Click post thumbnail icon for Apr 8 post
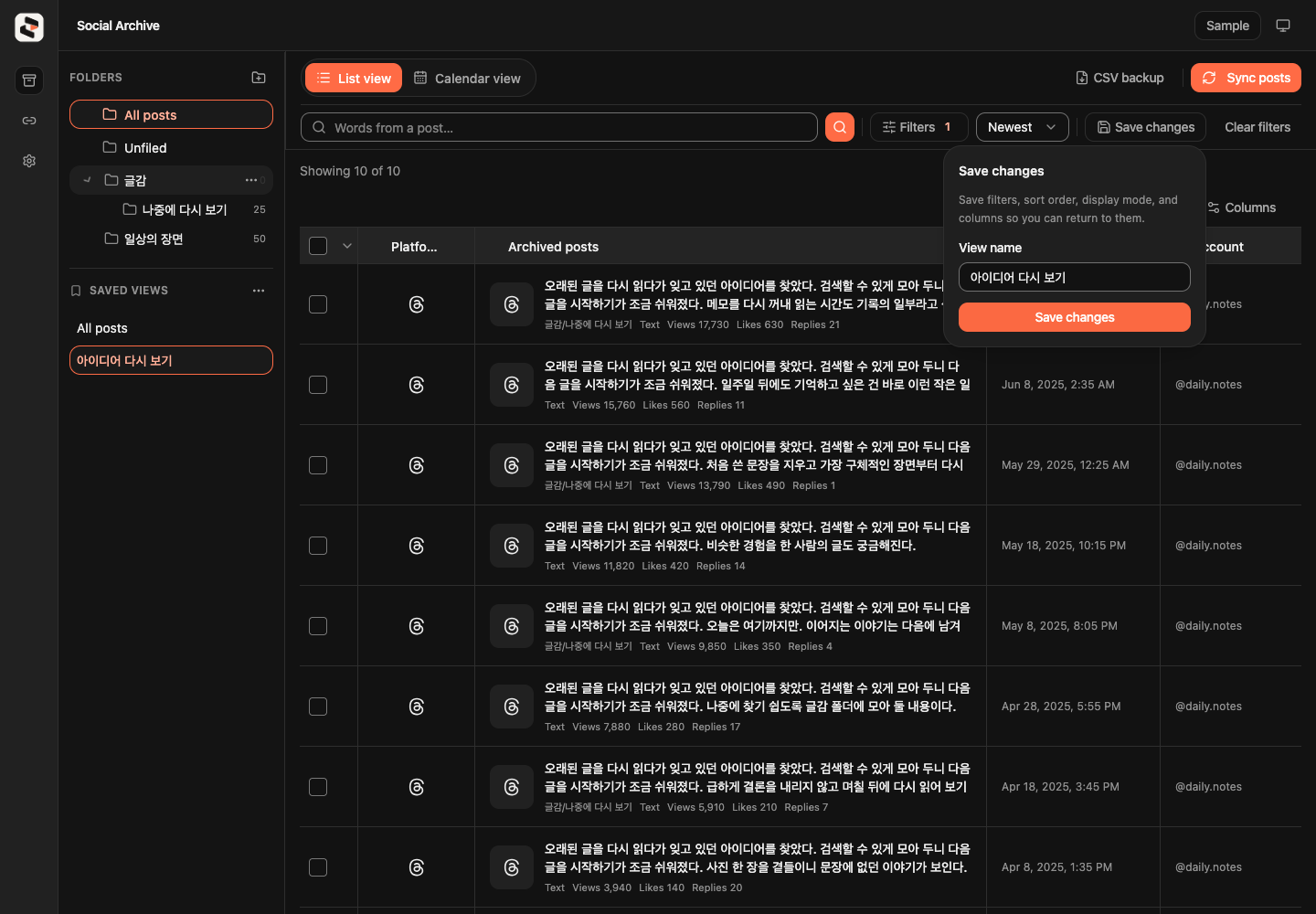 pyautogui.click(x=512, y=867)
